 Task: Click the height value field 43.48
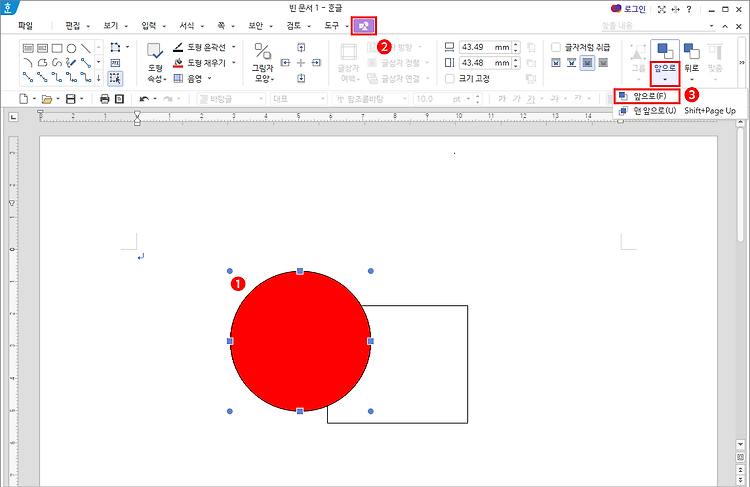(485, 63)
